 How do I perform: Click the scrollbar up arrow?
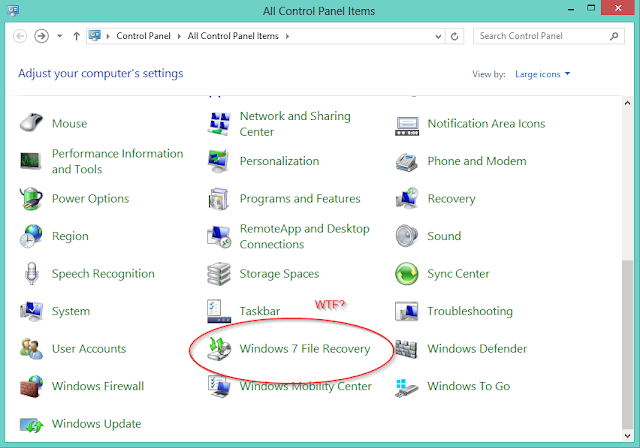[627, 103]
